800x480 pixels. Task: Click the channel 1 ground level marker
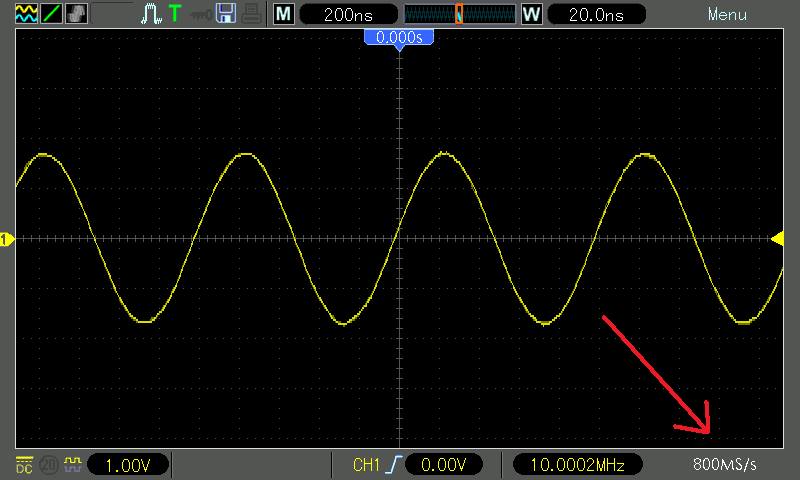point(7,239)
